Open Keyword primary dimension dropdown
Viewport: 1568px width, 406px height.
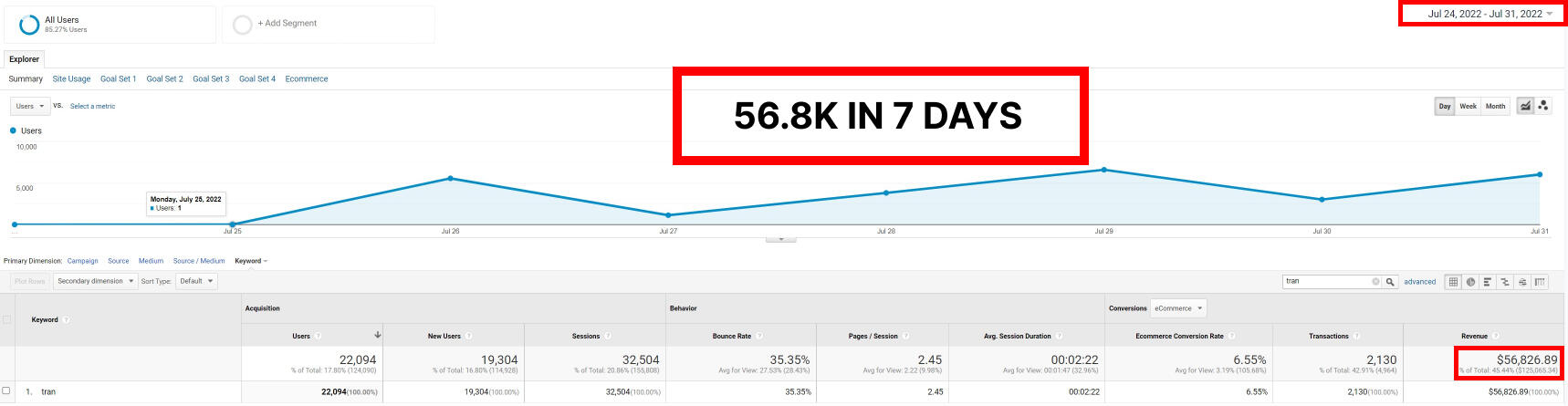tap(251, 261)
